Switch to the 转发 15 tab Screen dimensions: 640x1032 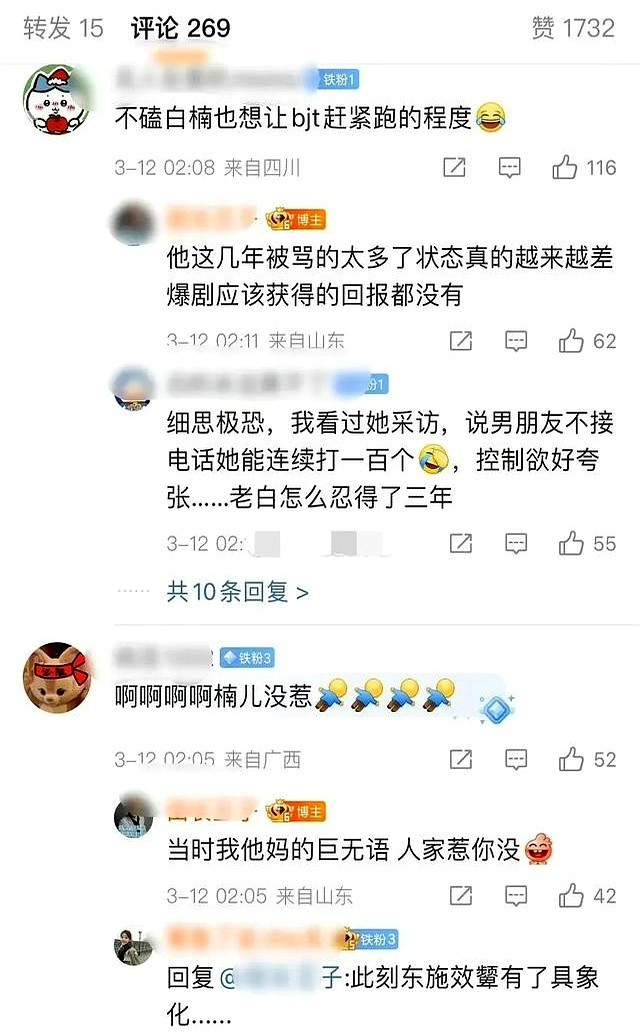tap(63, 28)
